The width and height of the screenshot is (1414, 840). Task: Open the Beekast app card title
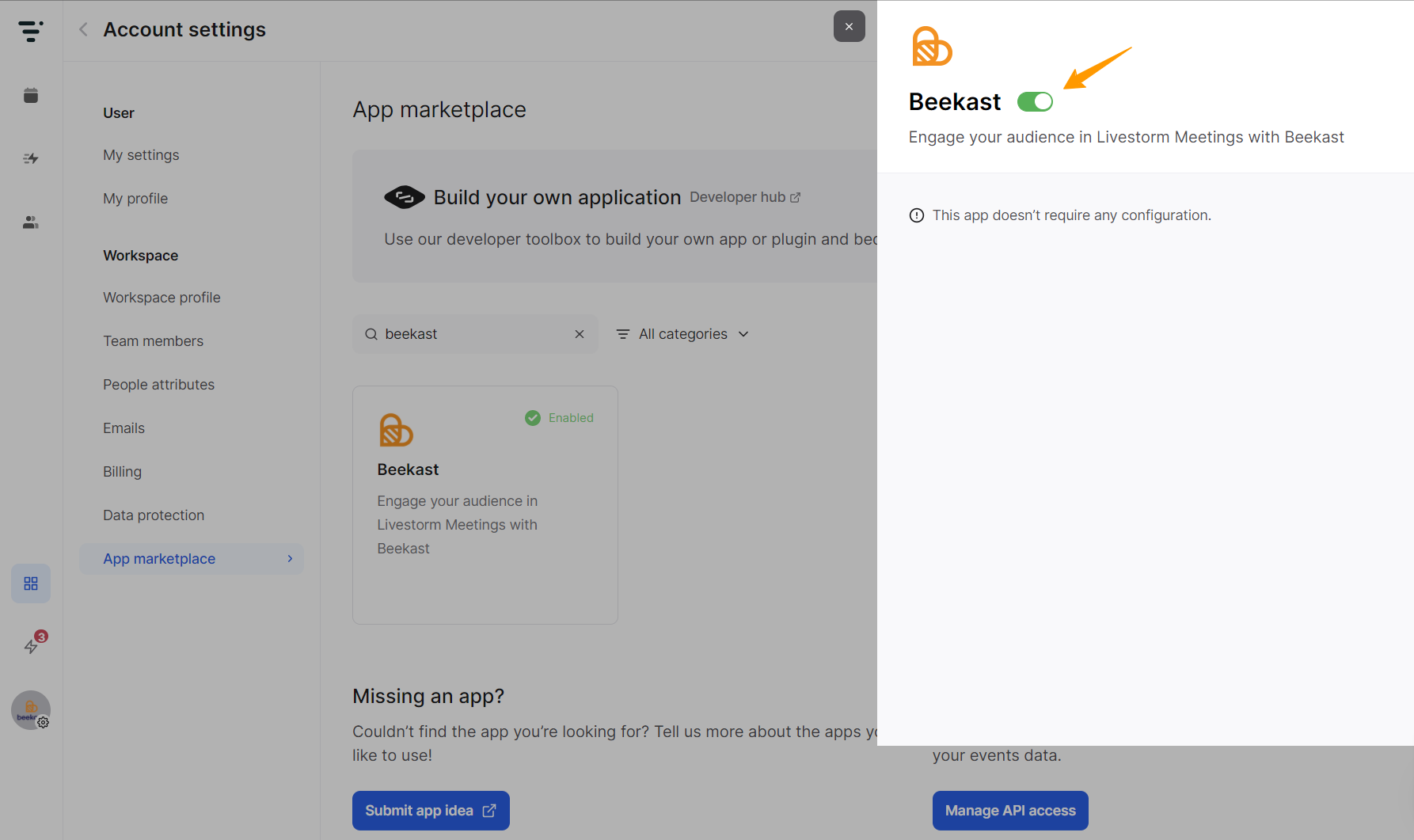(x=408, y=469)
